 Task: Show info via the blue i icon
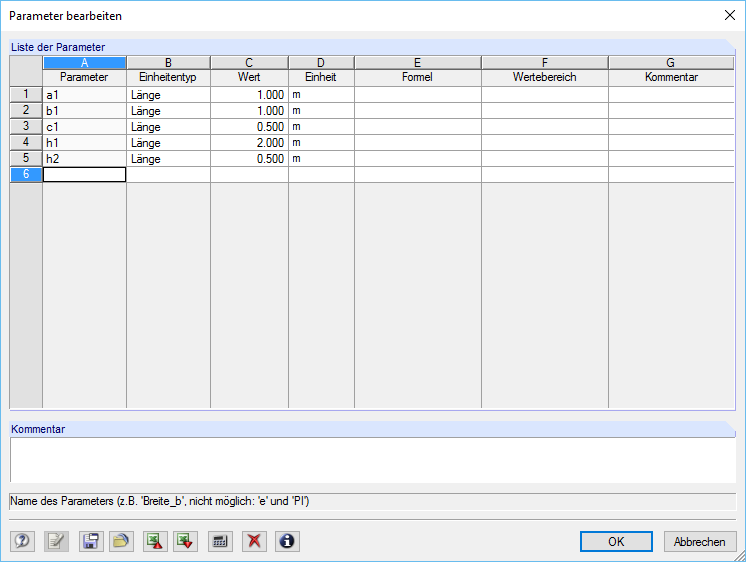tap(287, 541)
